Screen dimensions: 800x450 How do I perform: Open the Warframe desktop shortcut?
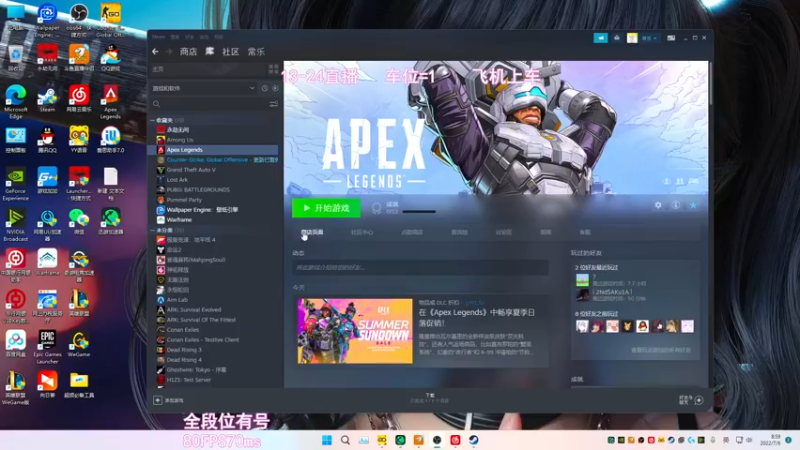tap(47, 262)
